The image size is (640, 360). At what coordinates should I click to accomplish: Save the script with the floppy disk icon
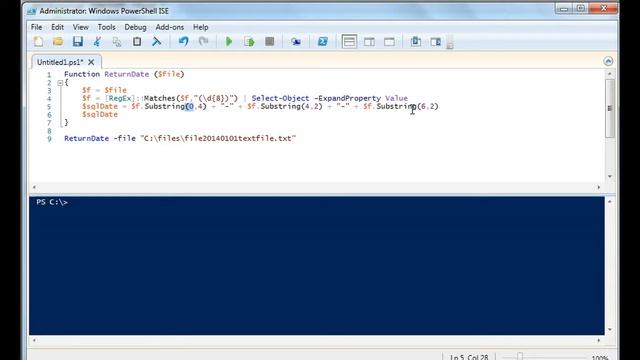pos(78,41)
